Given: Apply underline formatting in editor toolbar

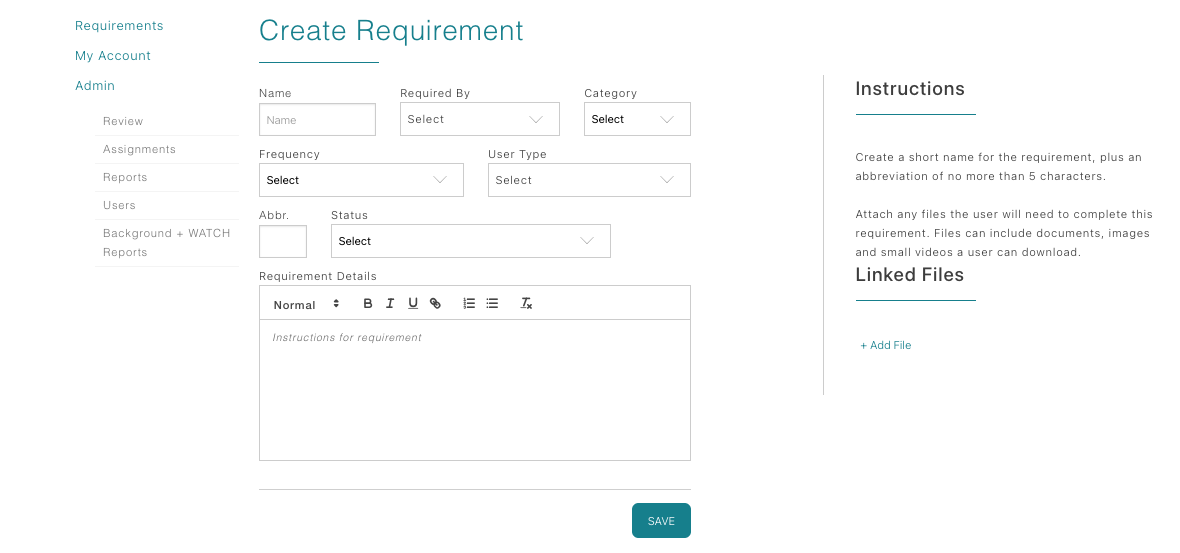Looking at the screenshot, I should 412,304.
